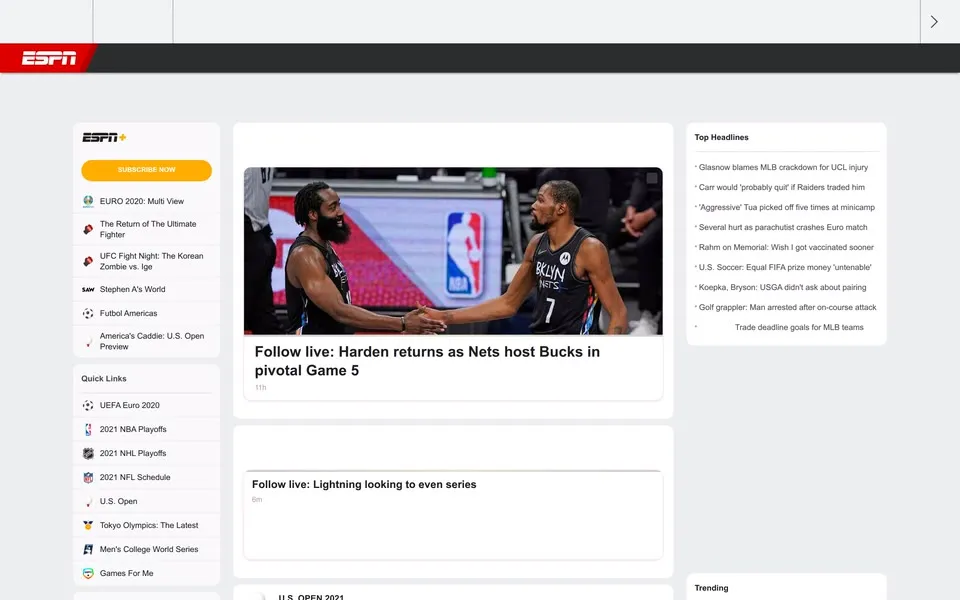Open 2021 NBA Playoffs quick link

point(133,430)
